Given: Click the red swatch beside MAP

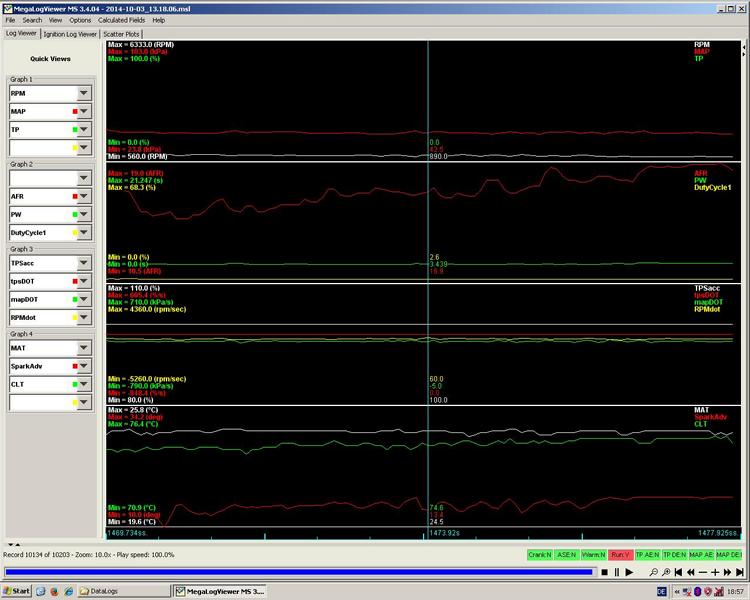Looking at the screenshot, I should click(75, 111).
